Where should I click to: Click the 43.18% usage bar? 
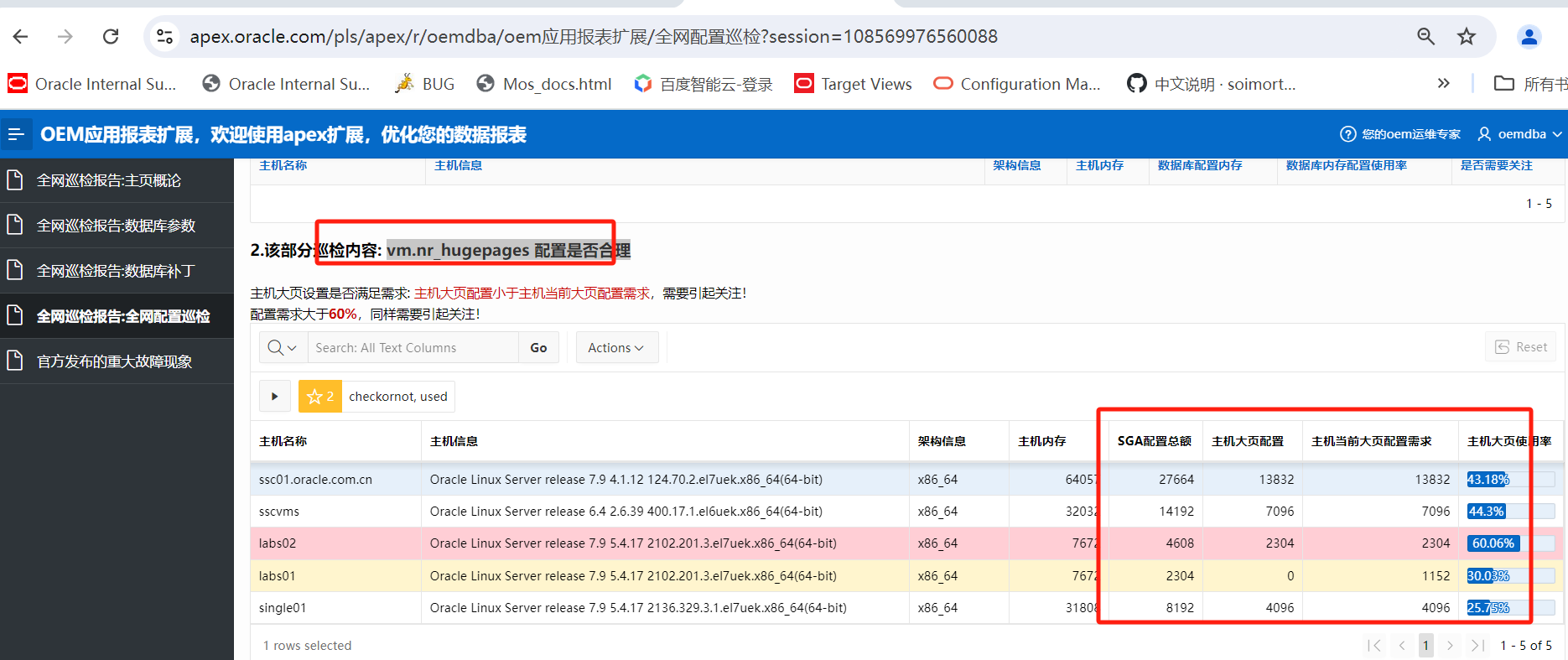tap(1510, 480)
